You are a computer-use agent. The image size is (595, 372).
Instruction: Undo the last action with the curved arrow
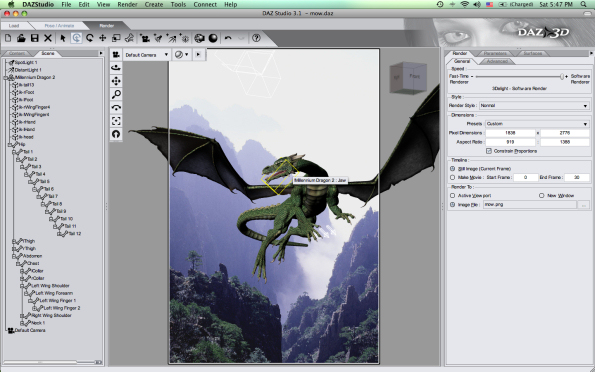click(x=228, y=38)
